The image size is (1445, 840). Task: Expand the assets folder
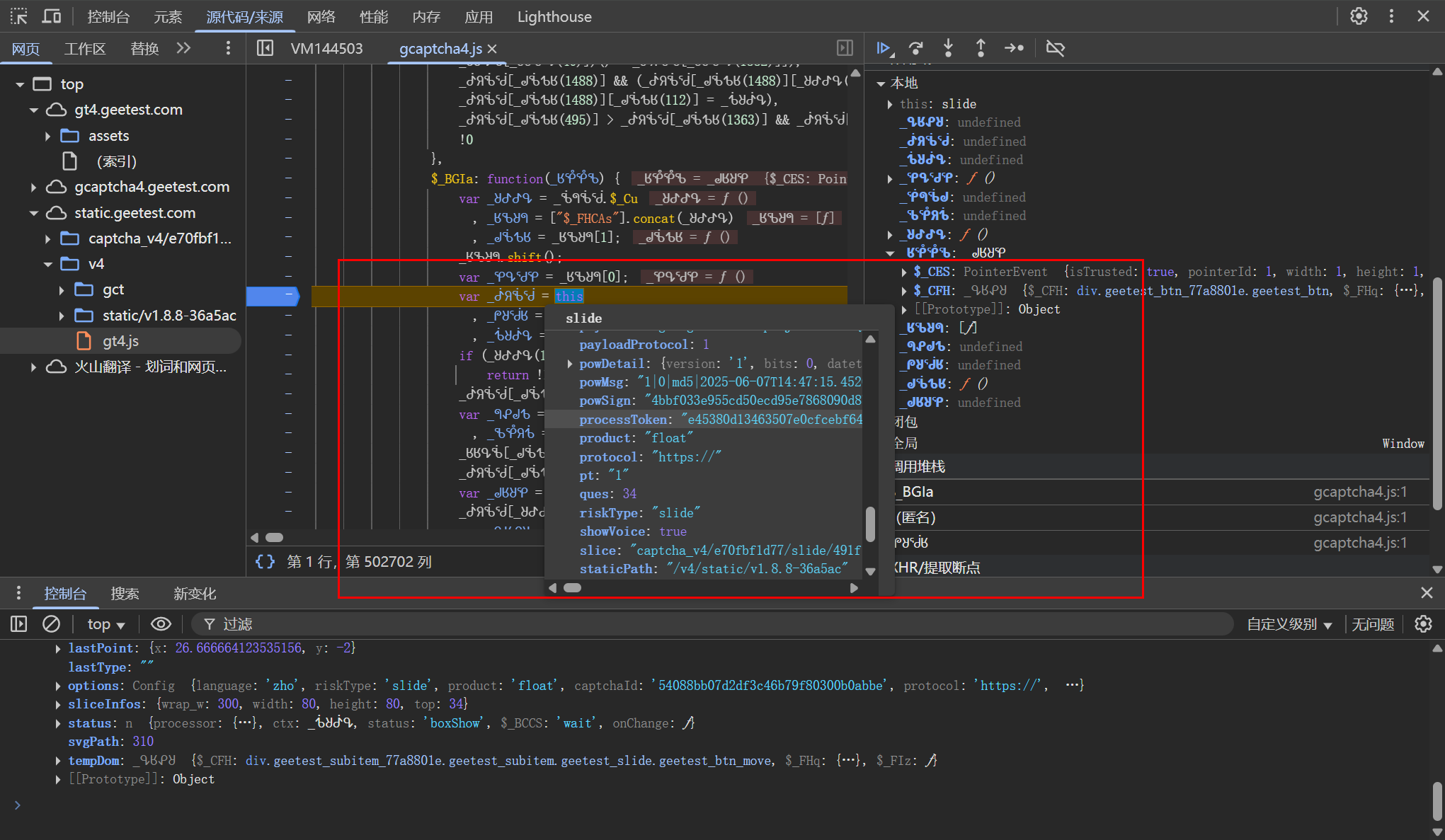[47, 136]
